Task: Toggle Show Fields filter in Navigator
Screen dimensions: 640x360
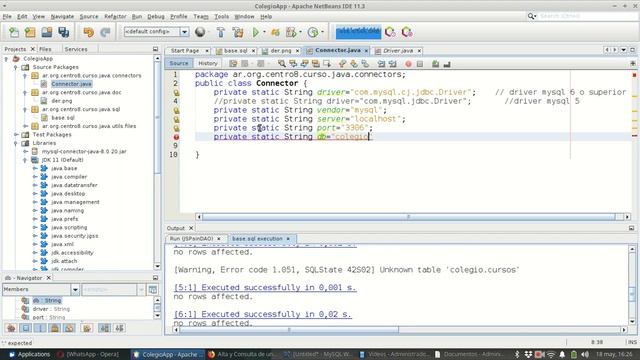Action: 26,328
